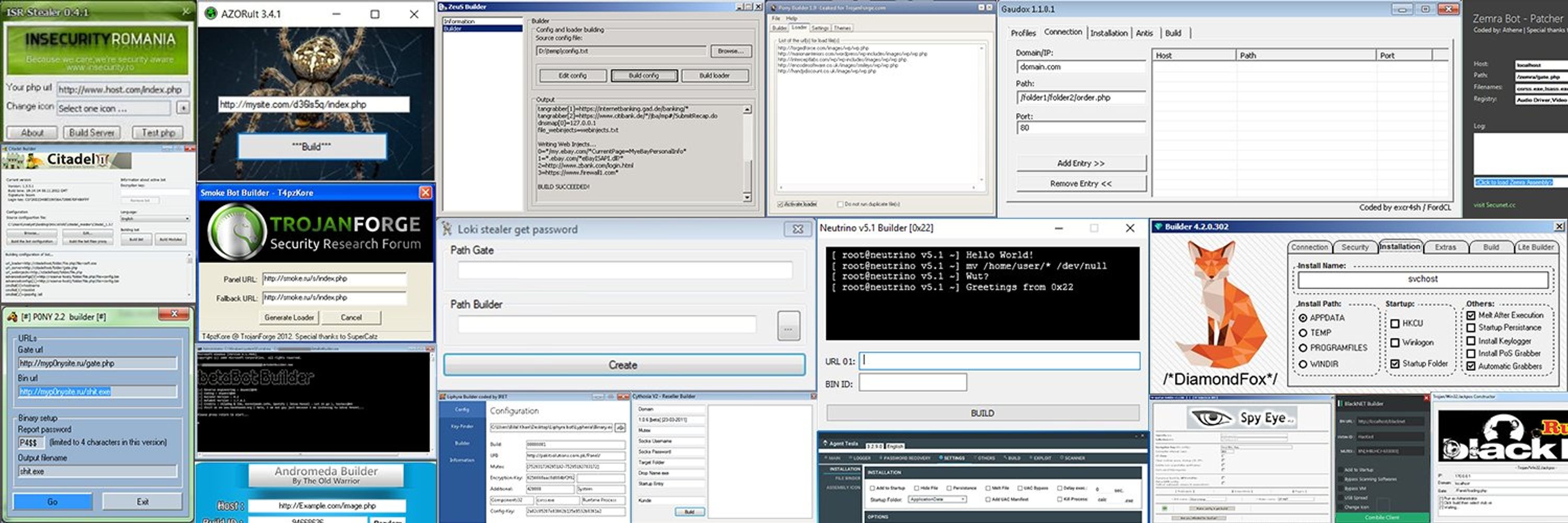This screenshot has width=1568, height=523.
Task: Click the TrojanForge horse logo
Action: click(x=236, y=232)
